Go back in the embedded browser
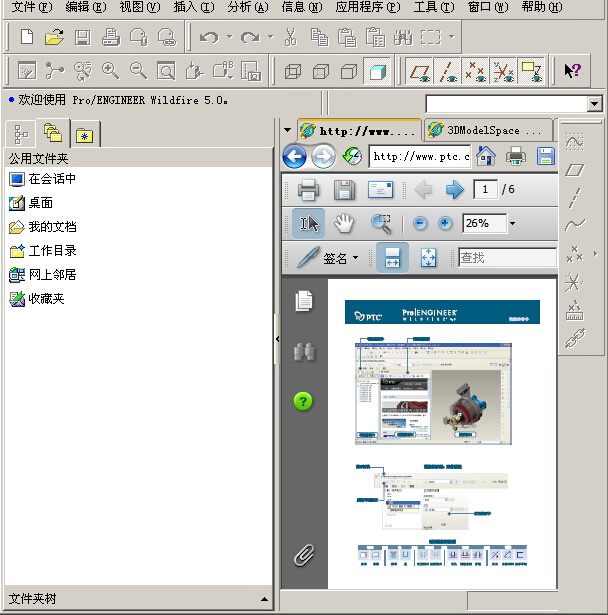The image size is (608, 615). point(295,157)
